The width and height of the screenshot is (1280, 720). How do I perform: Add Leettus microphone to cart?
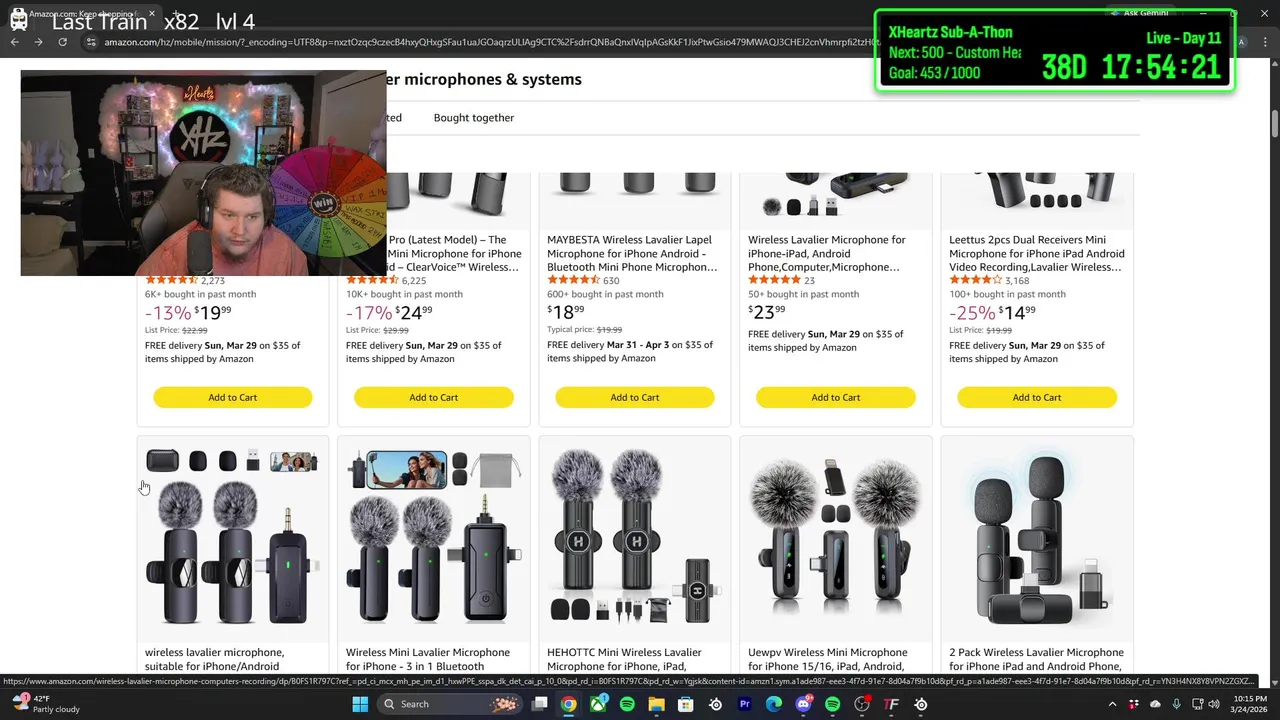pyautogui.click(x=1036, y=397)
